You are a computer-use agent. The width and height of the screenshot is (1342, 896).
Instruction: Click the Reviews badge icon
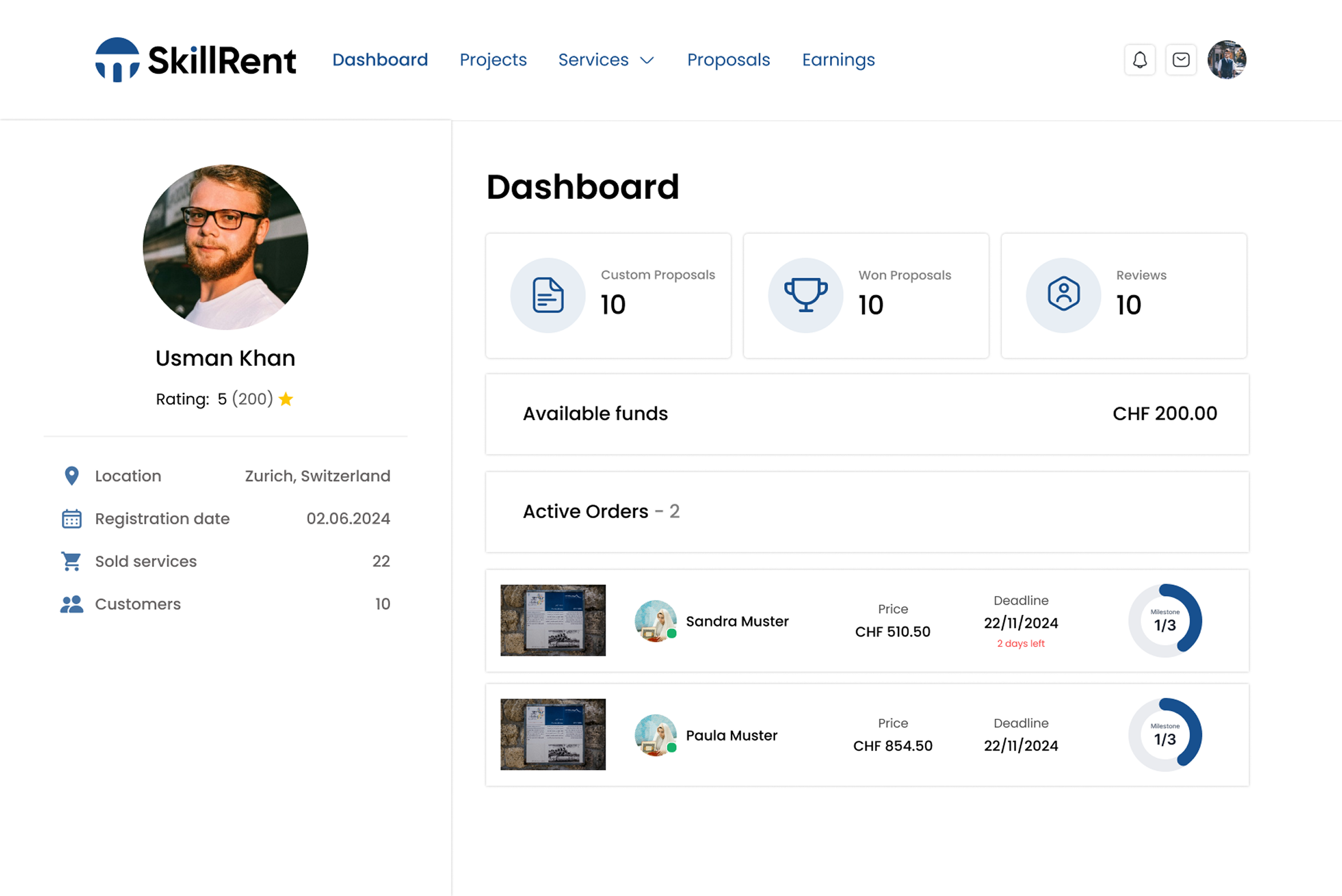point(1063,295)
